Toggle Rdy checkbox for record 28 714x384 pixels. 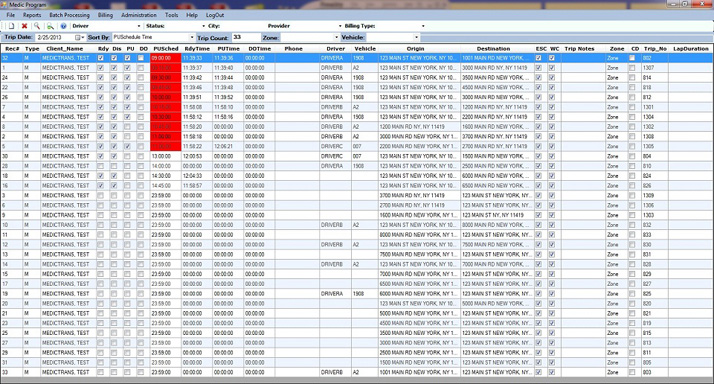[x=101, y=166]
